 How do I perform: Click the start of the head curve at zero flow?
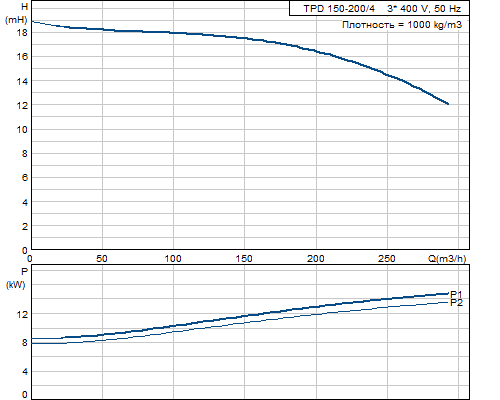click(x=32, y=22)
